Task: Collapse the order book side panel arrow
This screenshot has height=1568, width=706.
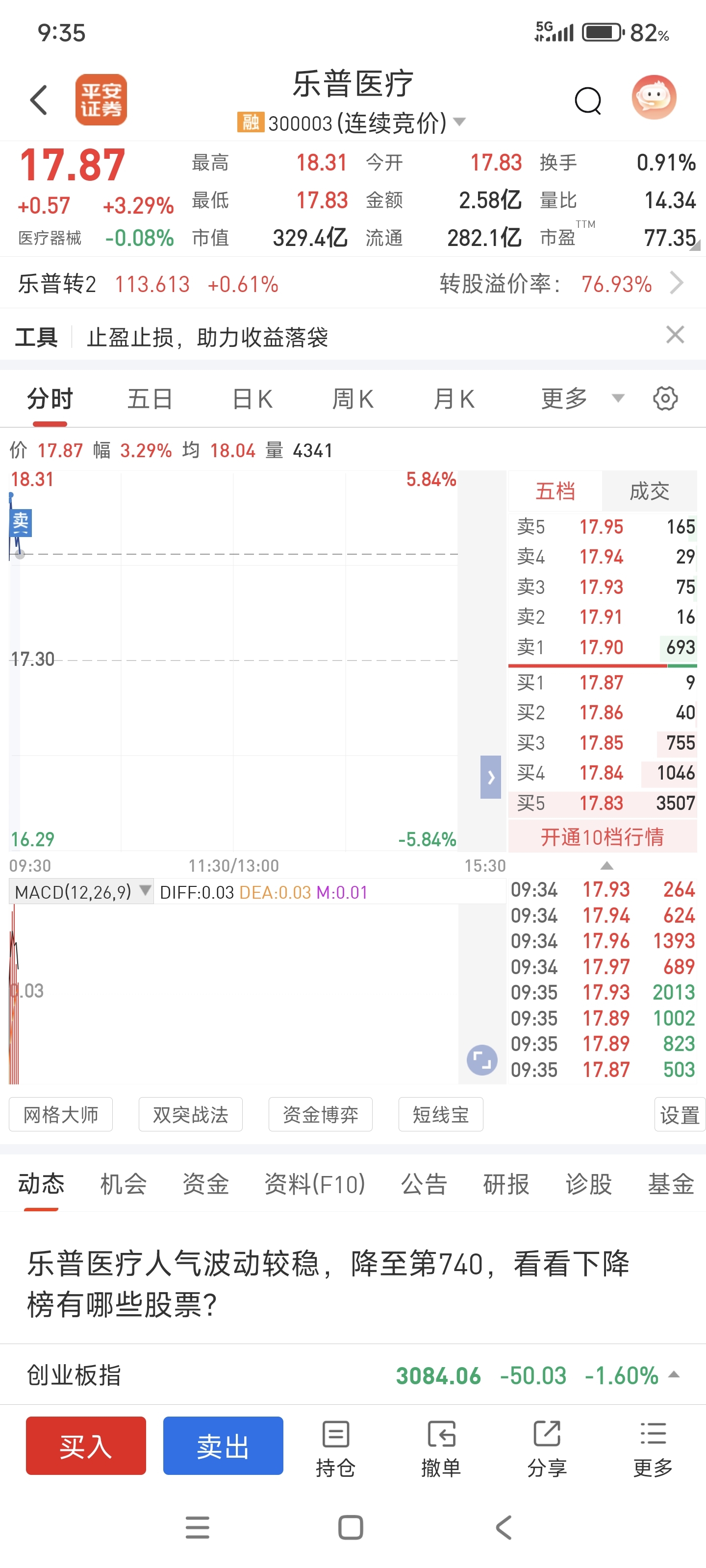Action: (490, 777)
